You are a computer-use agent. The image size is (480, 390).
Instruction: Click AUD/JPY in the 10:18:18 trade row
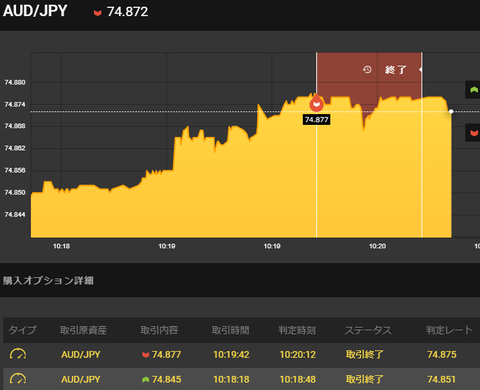[x=81, y=379]
